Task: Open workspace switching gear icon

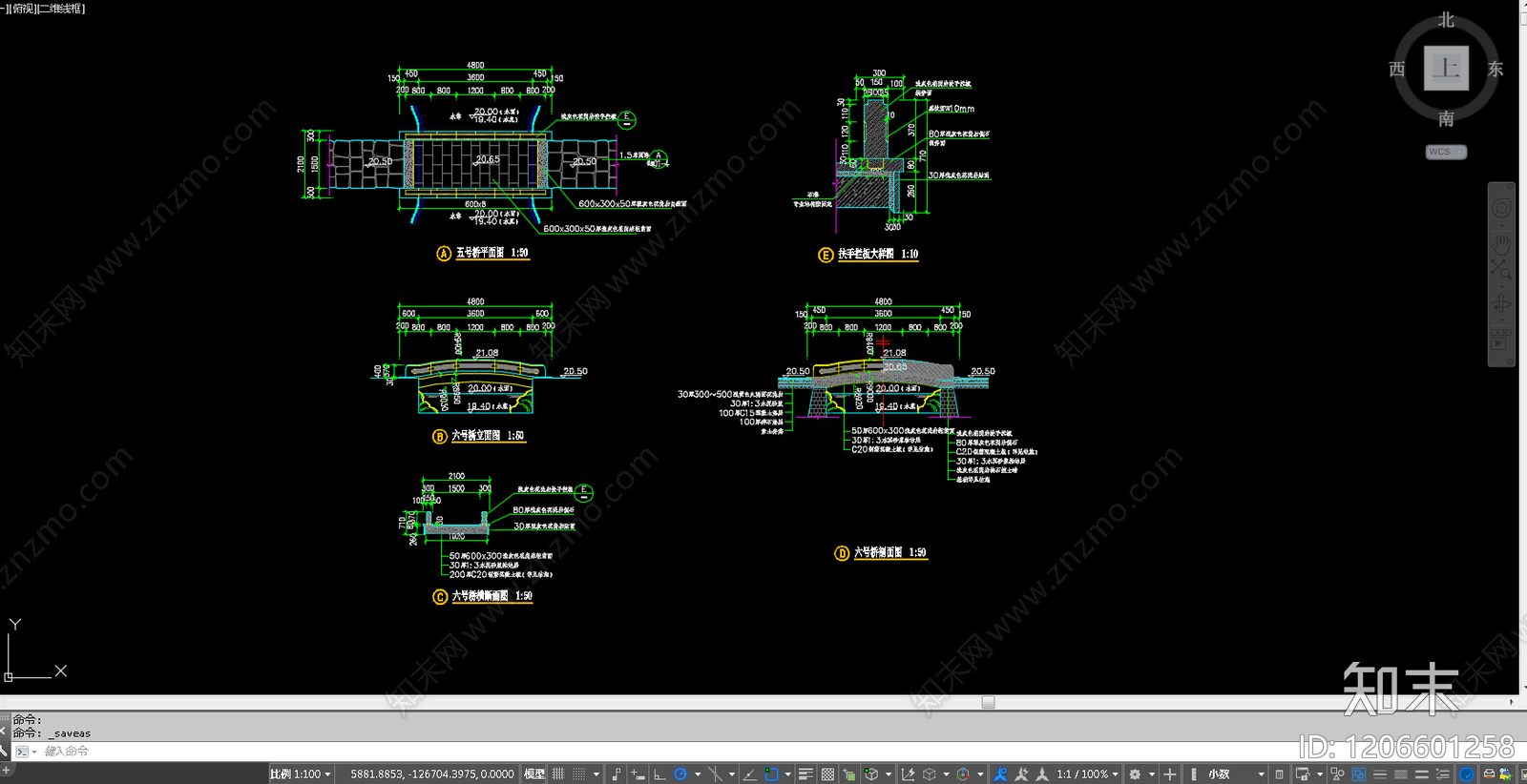Action: tap(1135, 774)
